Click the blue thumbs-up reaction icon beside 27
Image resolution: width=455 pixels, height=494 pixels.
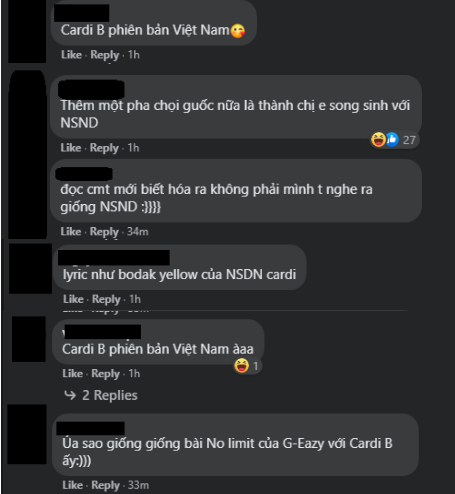tap(392, 140)
